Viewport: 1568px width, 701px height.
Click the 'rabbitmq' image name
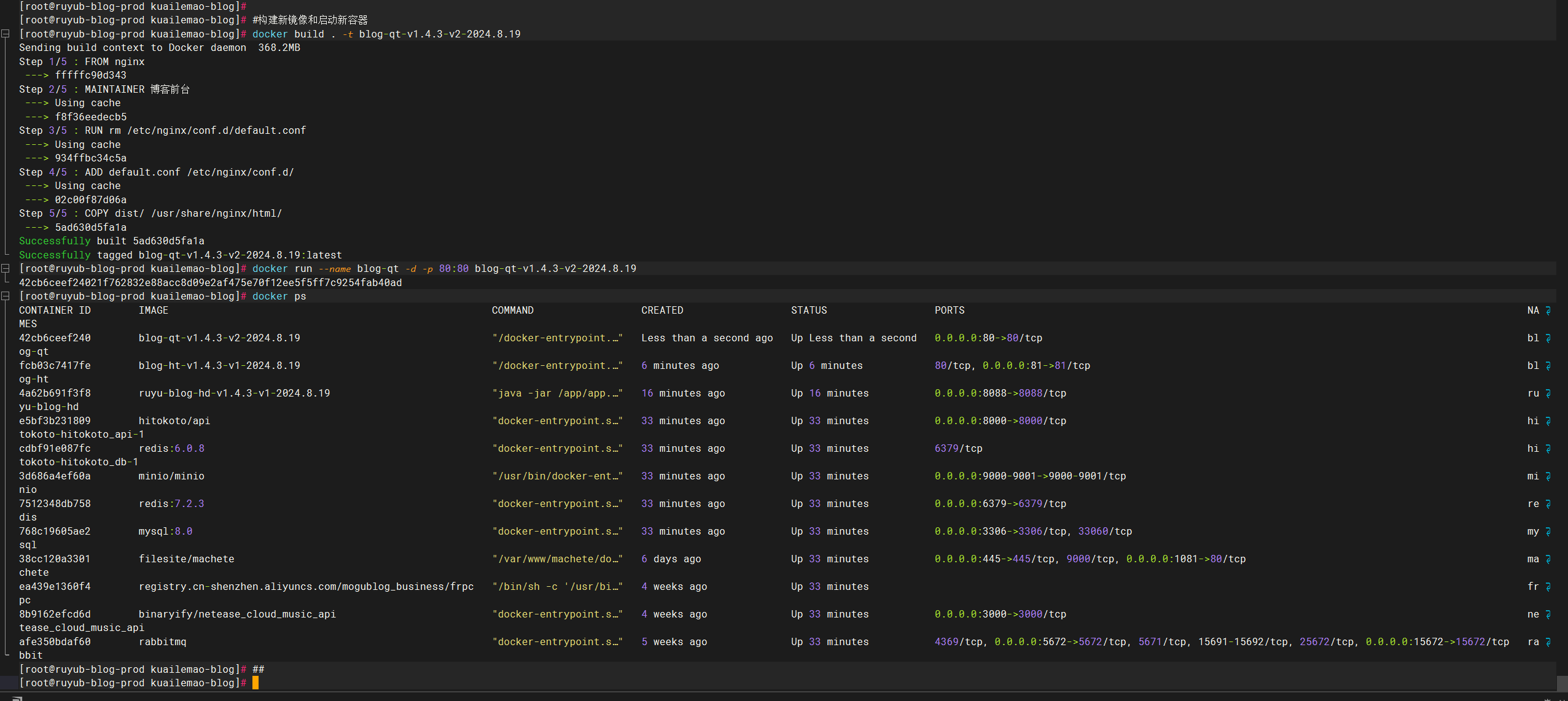pyautogui.click(x=163, y=642)
